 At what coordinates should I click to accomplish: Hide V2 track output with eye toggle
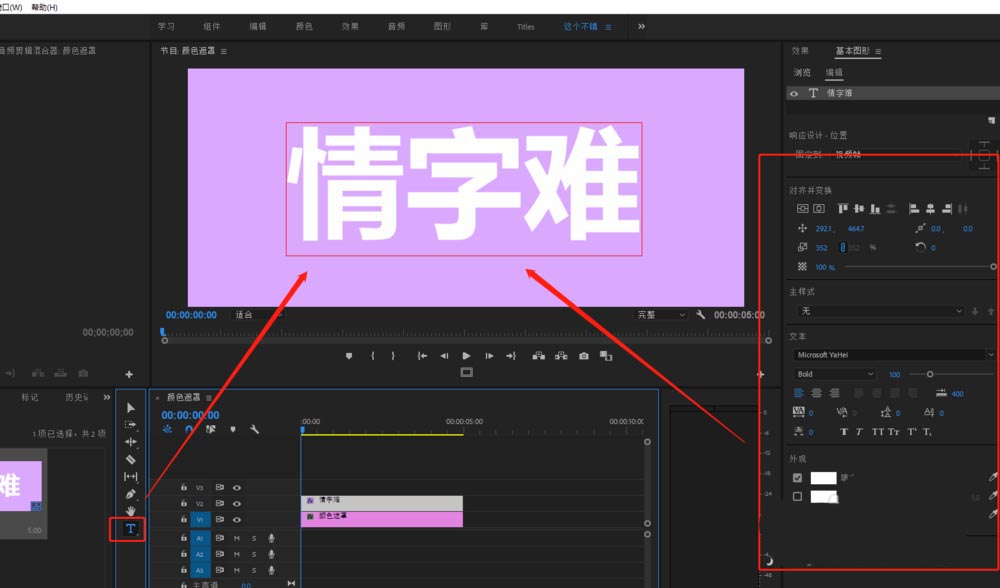click(237, 504)
